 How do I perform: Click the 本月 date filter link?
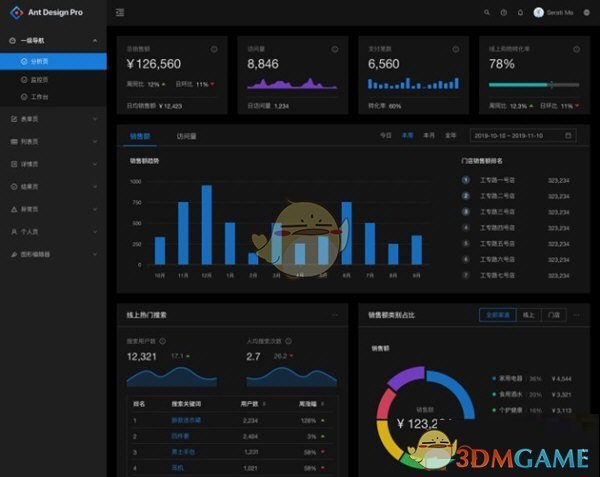click(429, 135)
